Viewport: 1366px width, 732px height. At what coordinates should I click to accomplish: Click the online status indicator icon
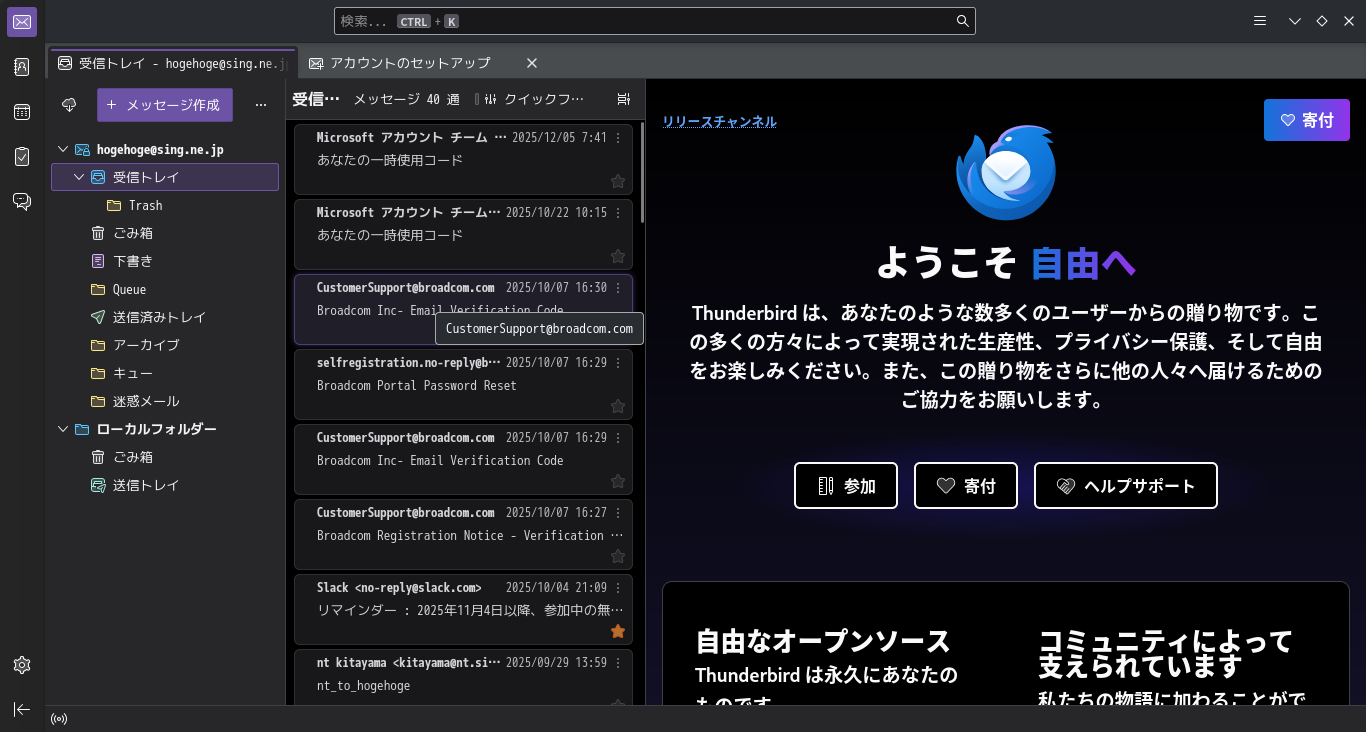[59, 719]
